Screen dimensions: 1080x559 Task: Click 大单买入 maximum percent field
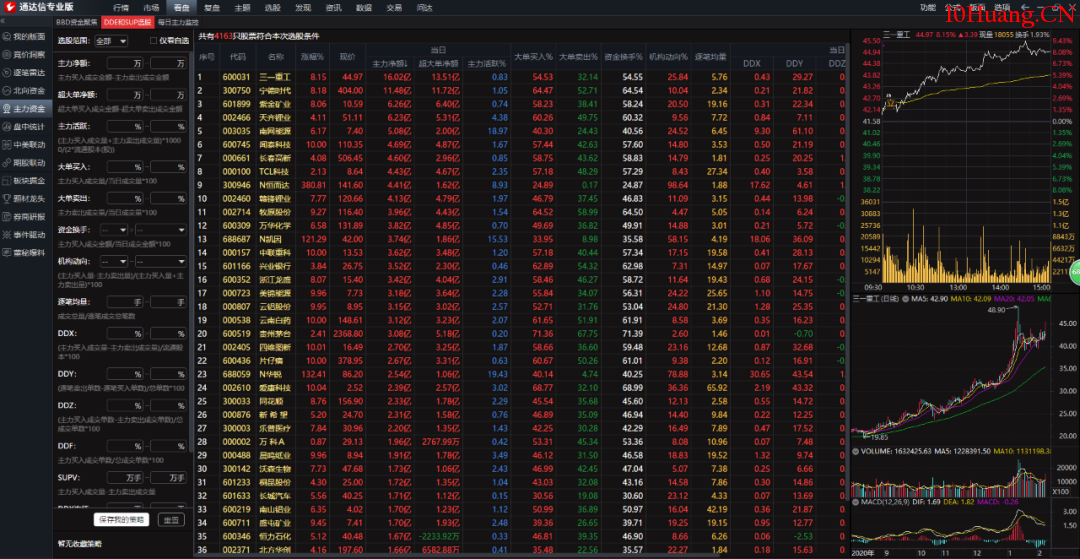tap(168, 167)
